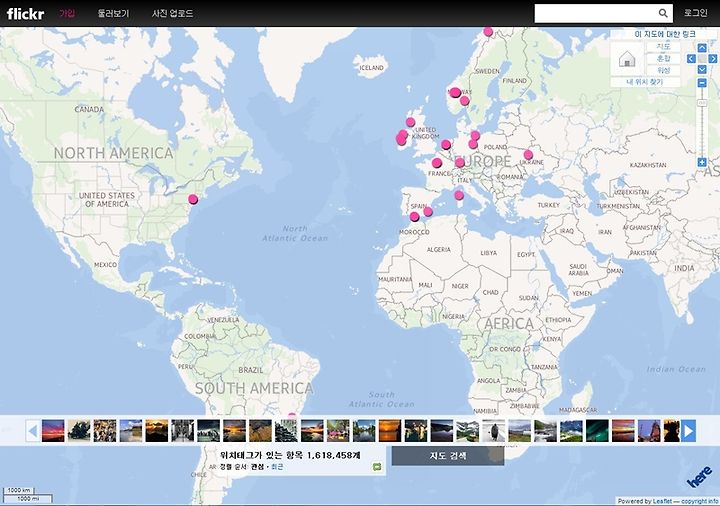The width and height of the screenshot is (720, 506).
Task: Click the house home icon in map controls
Action: 627,59
